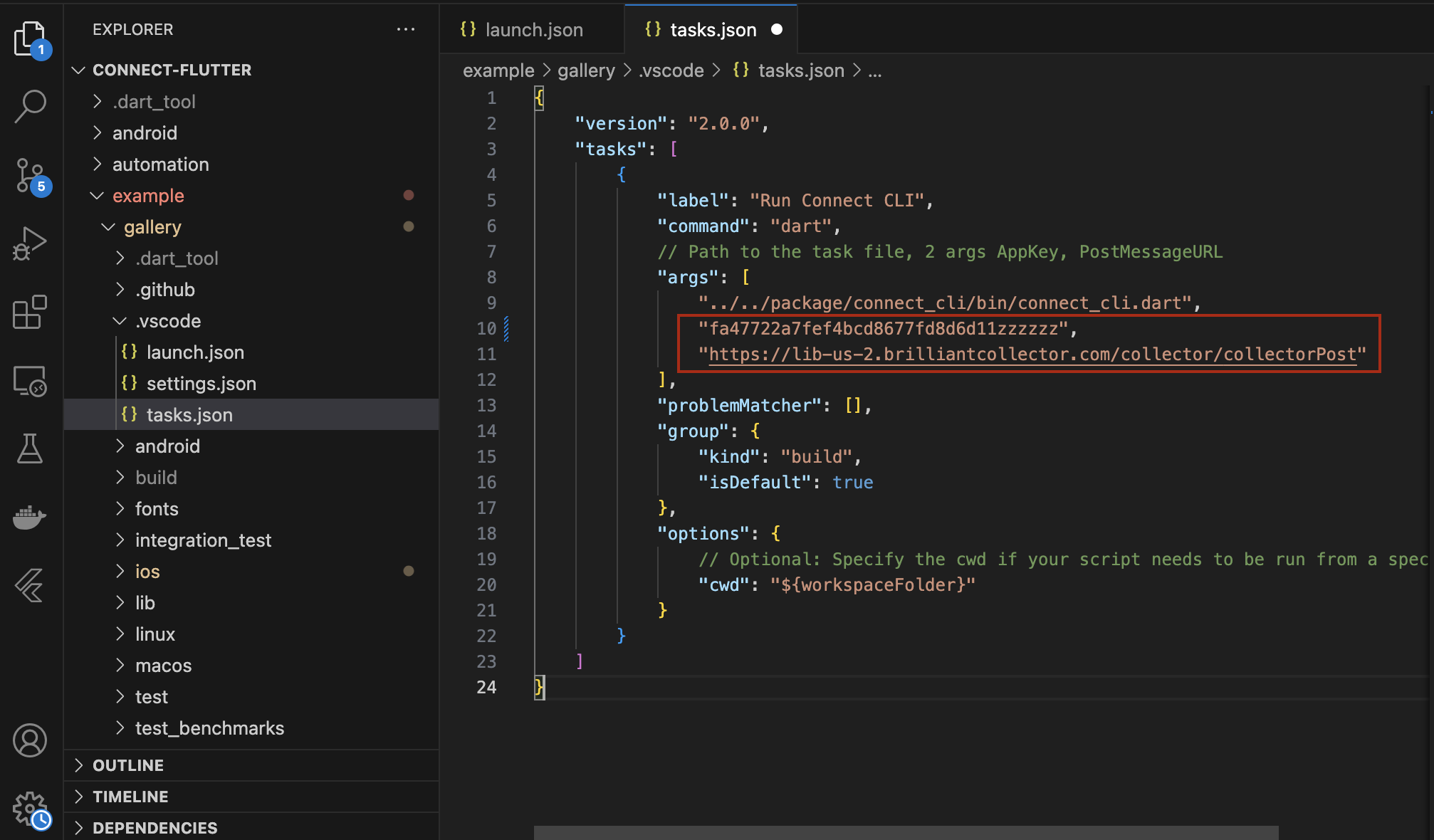1434x840 pixels.
Task: Collapse the gallery folder
Action: pyautogui.click(x=251, y=226)
